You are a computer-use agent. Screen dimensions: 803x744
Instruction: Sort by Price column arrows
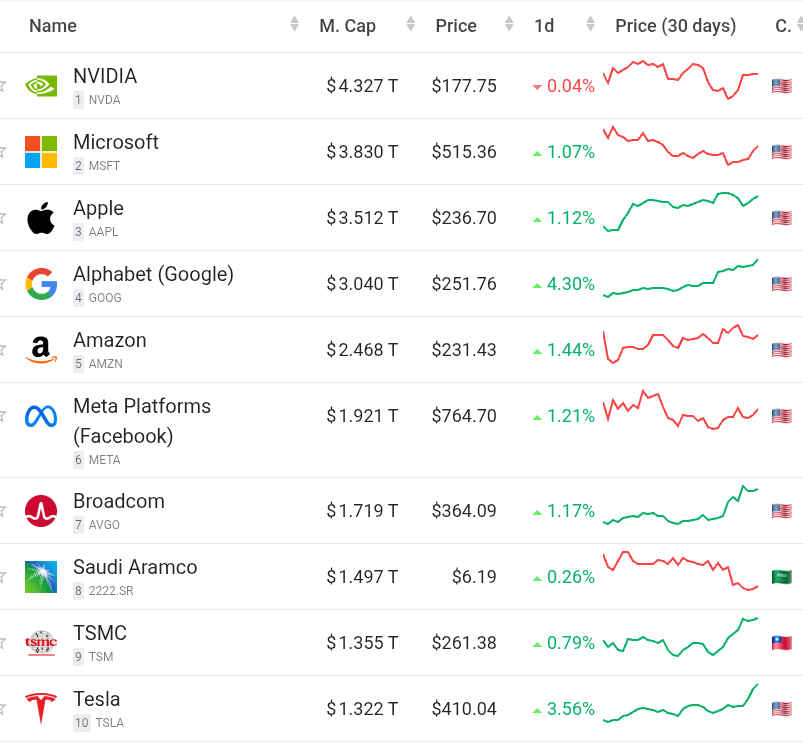510,25
